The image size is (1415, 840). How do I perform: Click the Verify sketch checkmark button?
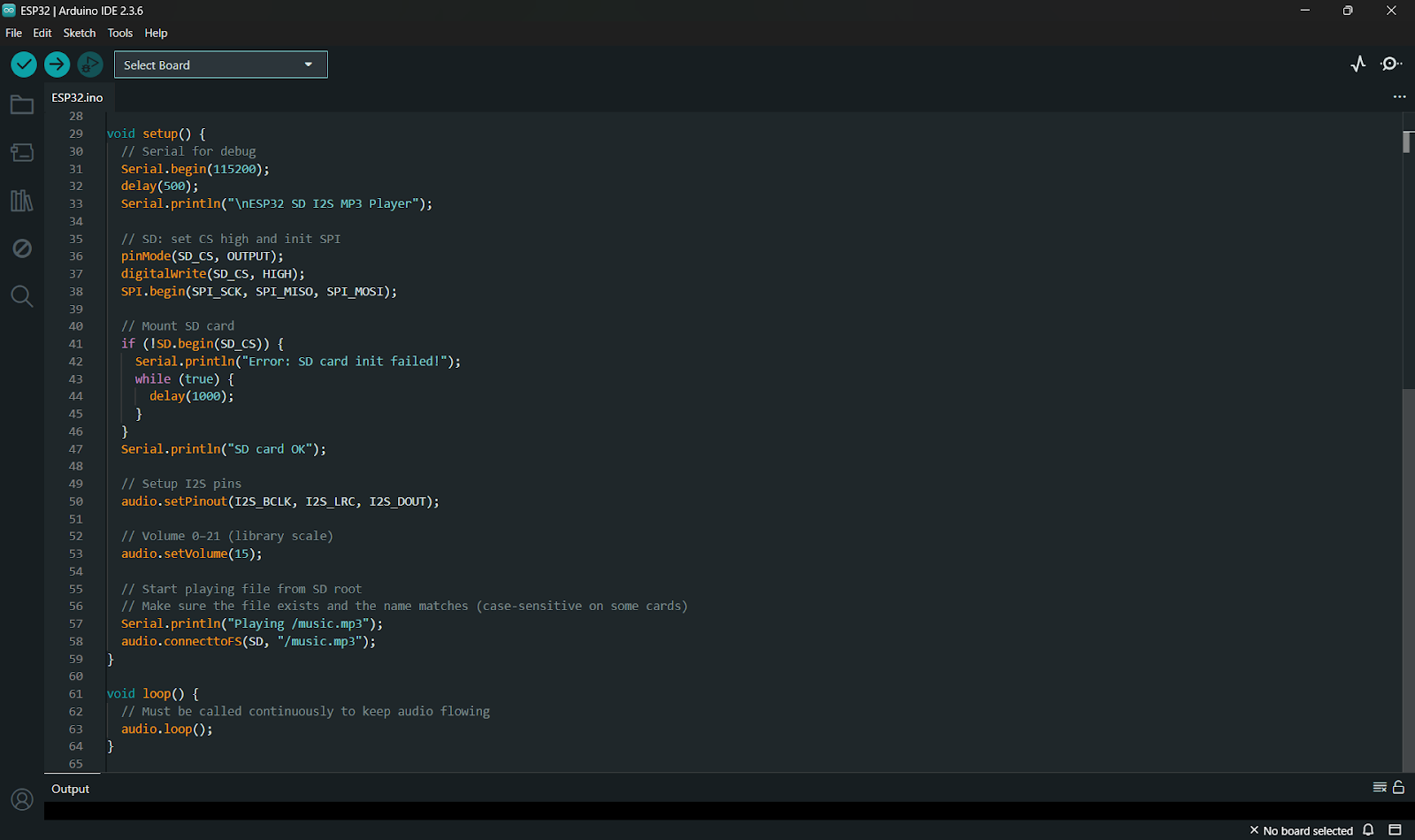[24, 65]
